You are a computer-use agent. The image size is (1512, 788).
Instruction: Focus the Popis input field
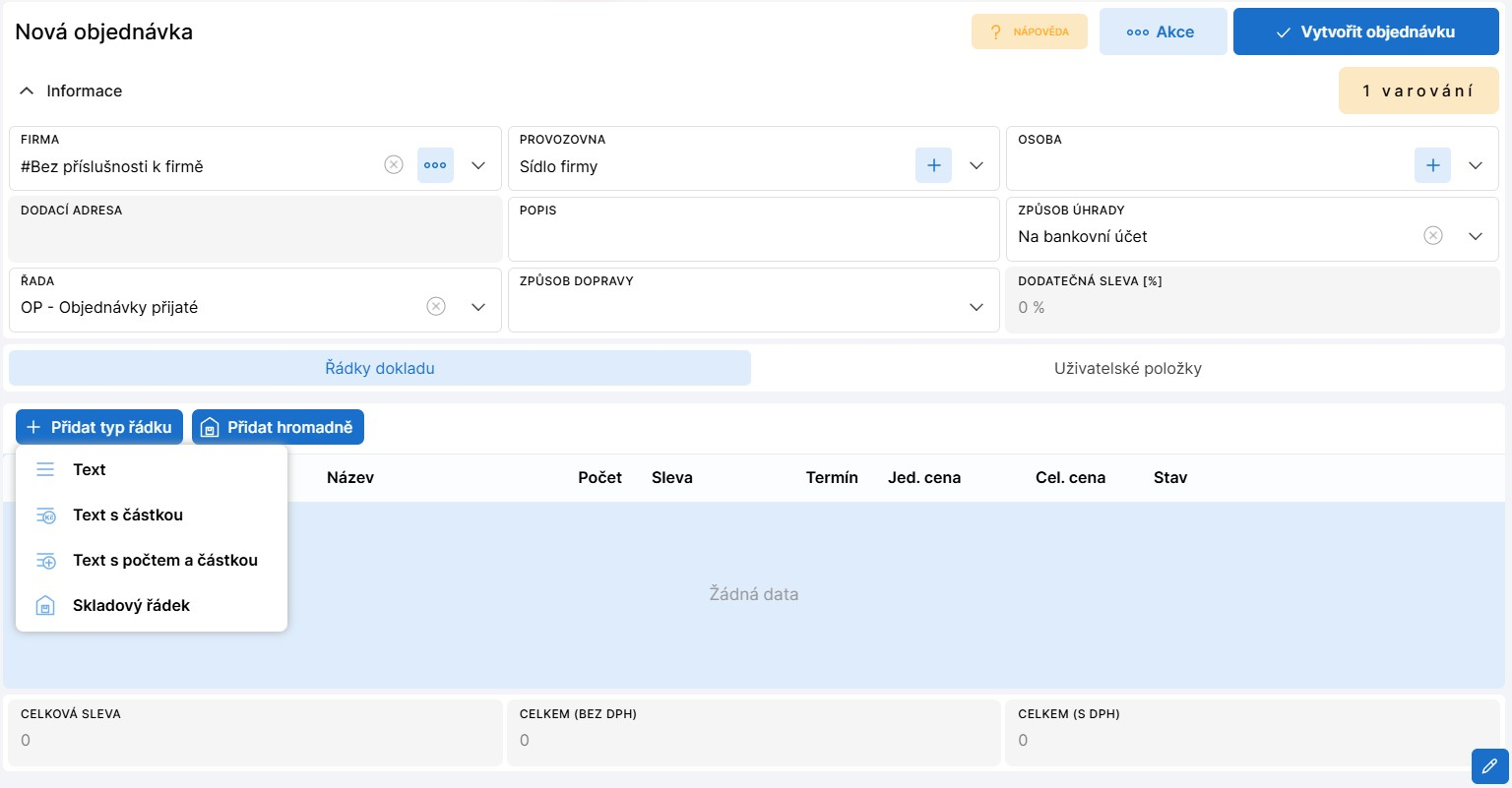click(754, 229)
